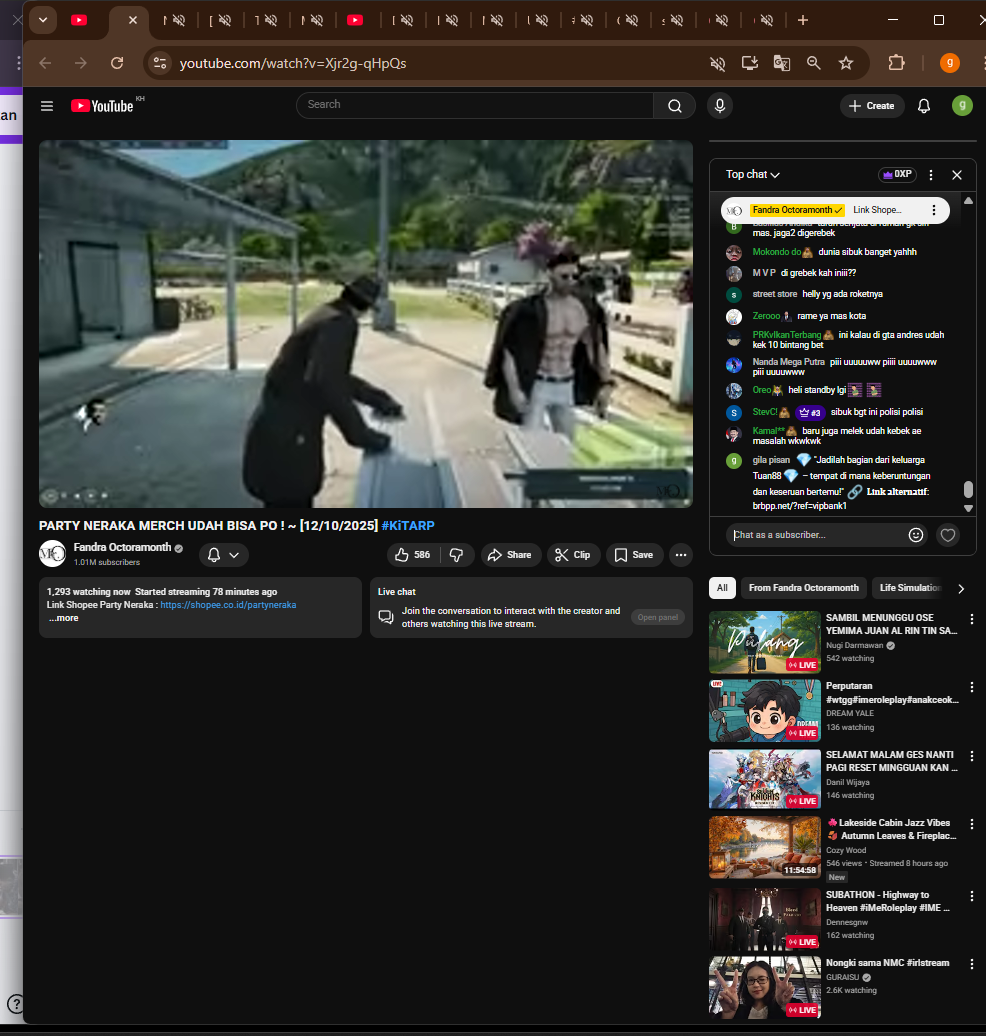The width and height of the screenshot is (986, 1036).
Task: Bookmark this page with star icon
Action: [x=846, y=63]
